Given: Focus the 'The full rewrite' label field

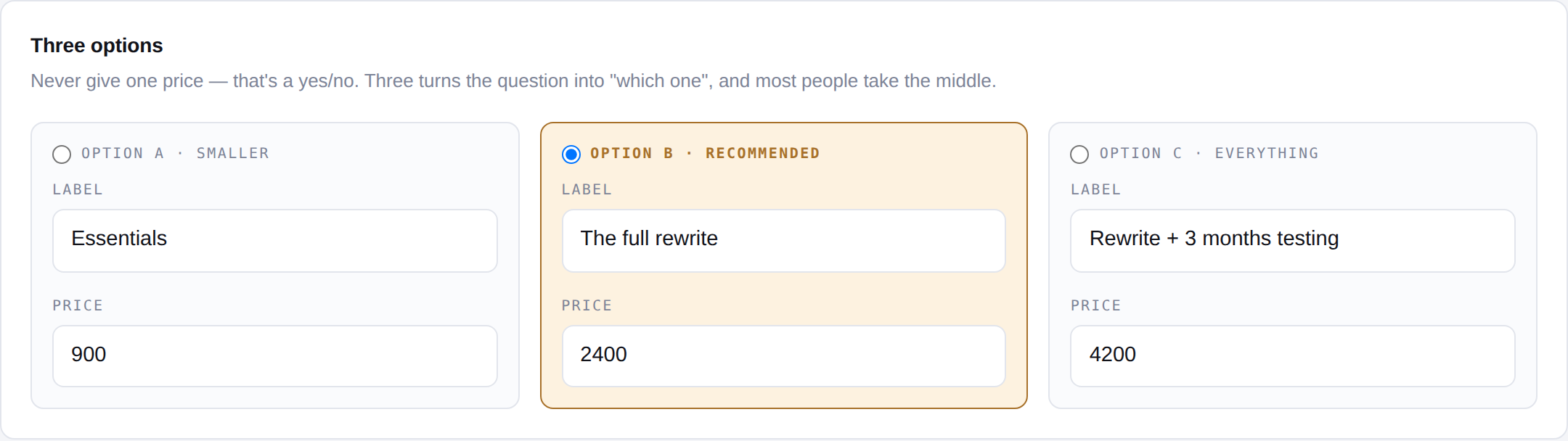Looking at the screenshot, I should (x=784, y=241).
